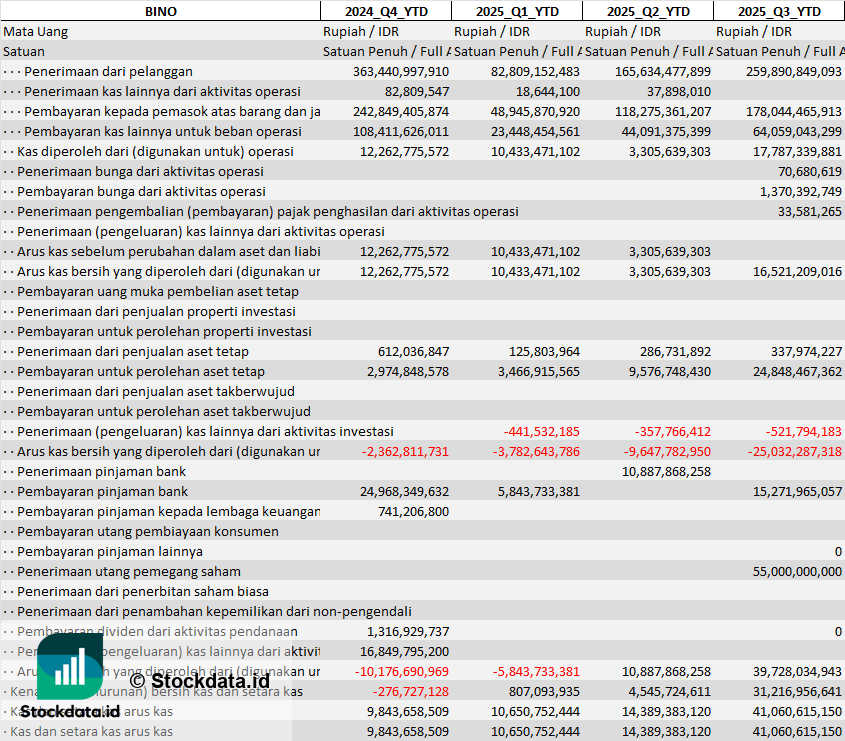The width and height of the screenshot is (845, 741).
Task: Select the 55,000,000,000 shareholder loan cell
Action: coord(796,571)
